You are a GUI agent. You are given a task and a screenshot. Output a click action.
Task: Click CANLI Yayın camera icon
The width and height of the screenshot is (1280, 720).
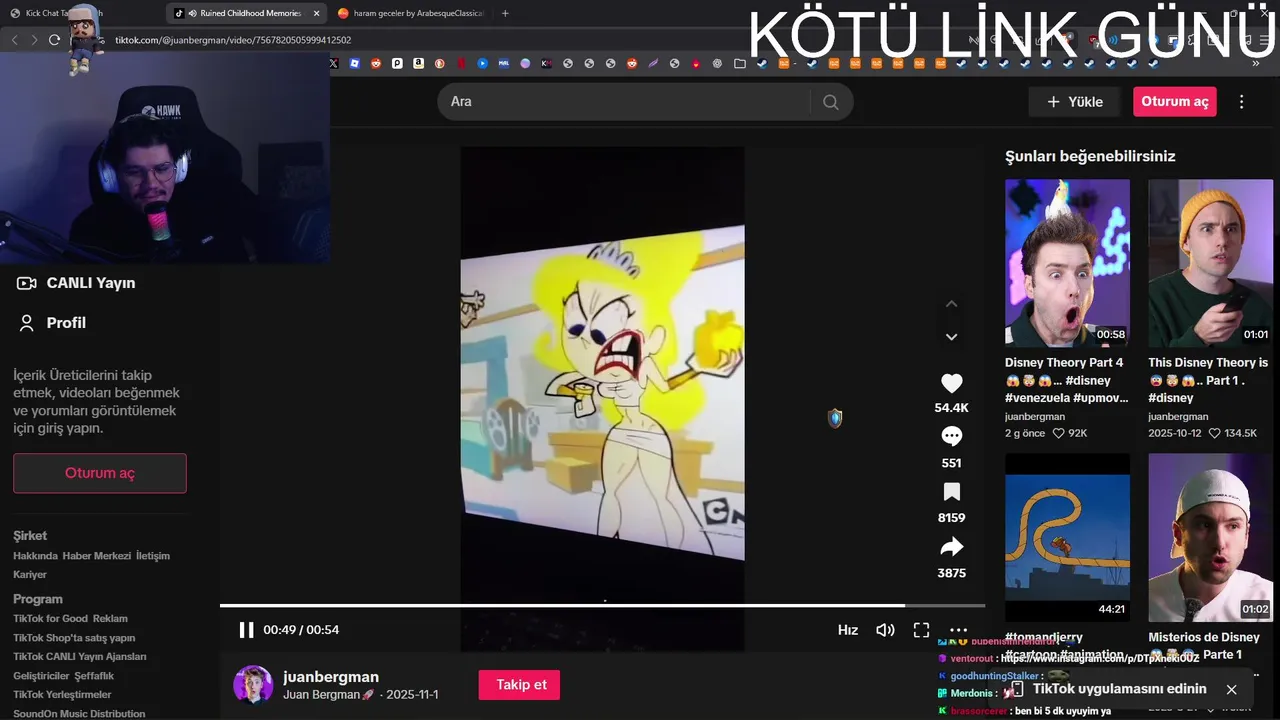(x=27, y=283)
